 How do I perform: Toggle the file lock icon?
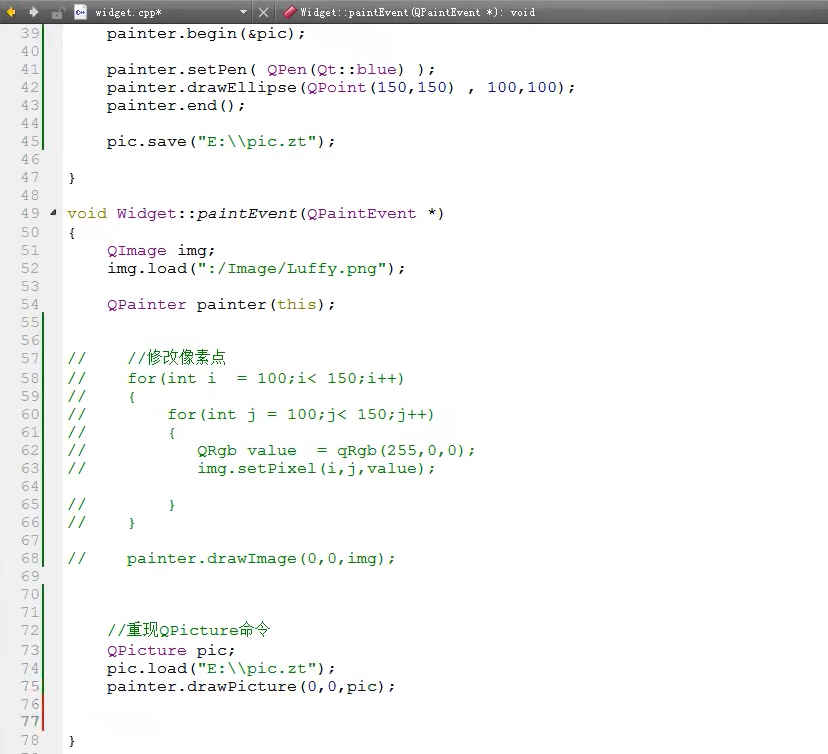tap(57, 13)
